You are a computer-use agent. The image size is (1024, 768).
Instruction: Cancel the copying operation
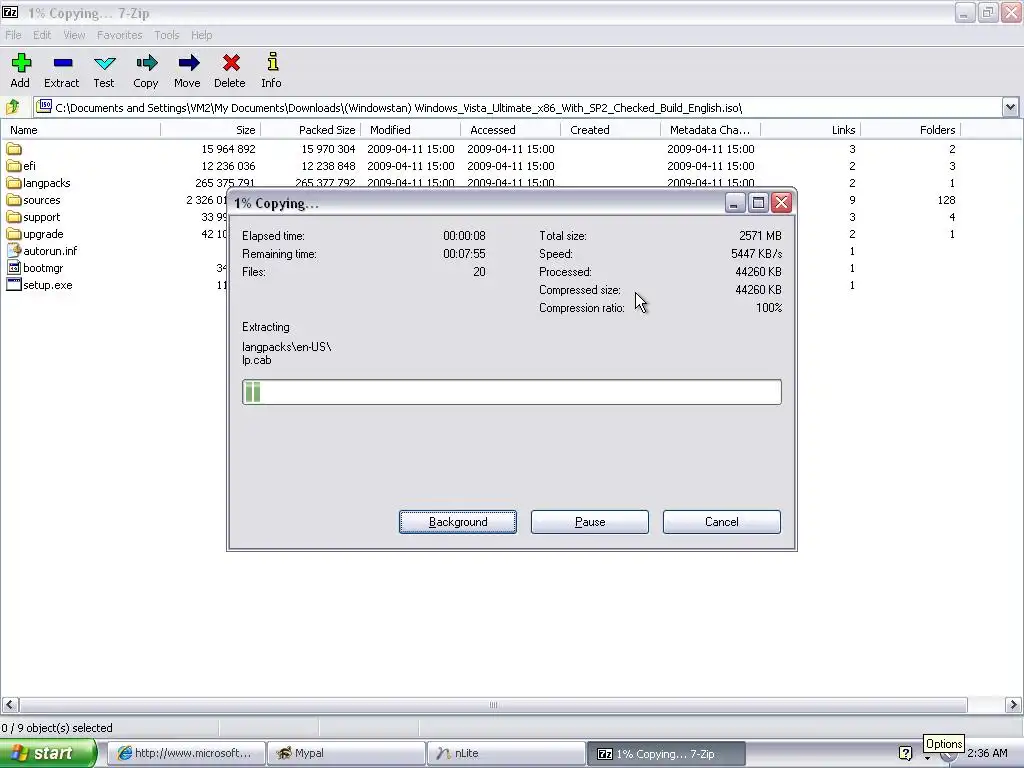coord(722,522)
